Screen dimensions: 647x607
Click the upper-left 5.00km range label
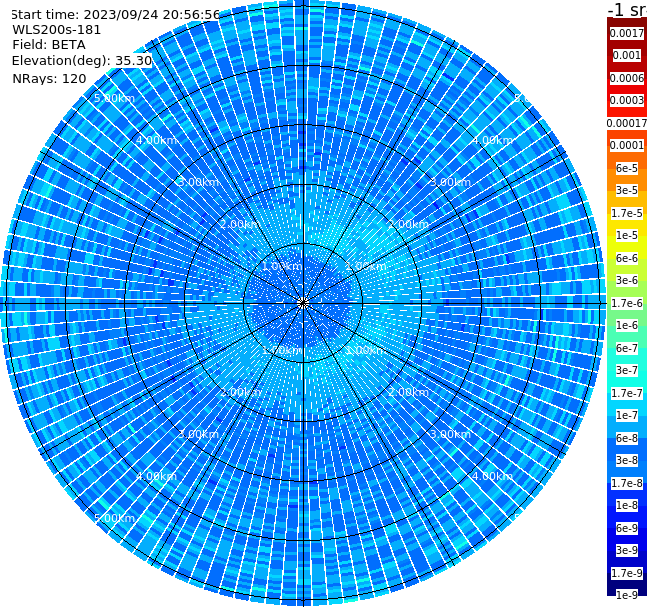point(114,98)
